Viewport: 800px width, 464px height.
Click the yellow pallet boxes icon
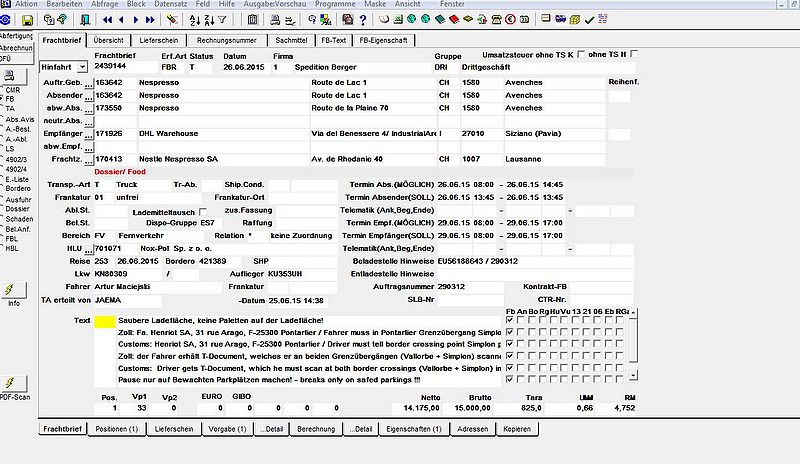coord(574,20)
